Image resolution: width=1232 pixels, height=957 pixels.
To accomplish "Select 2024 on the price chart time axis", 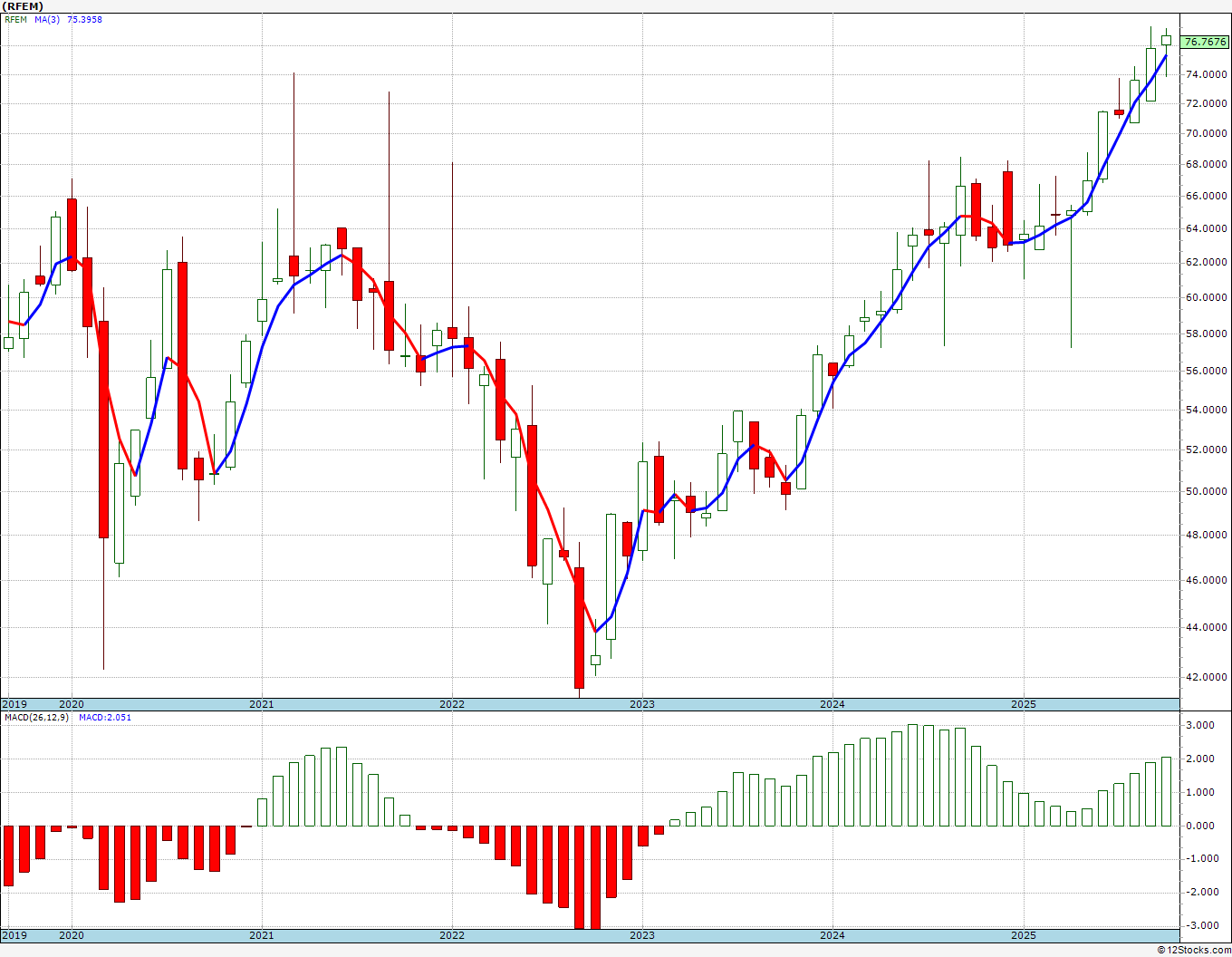I will [x=833, y=704].
